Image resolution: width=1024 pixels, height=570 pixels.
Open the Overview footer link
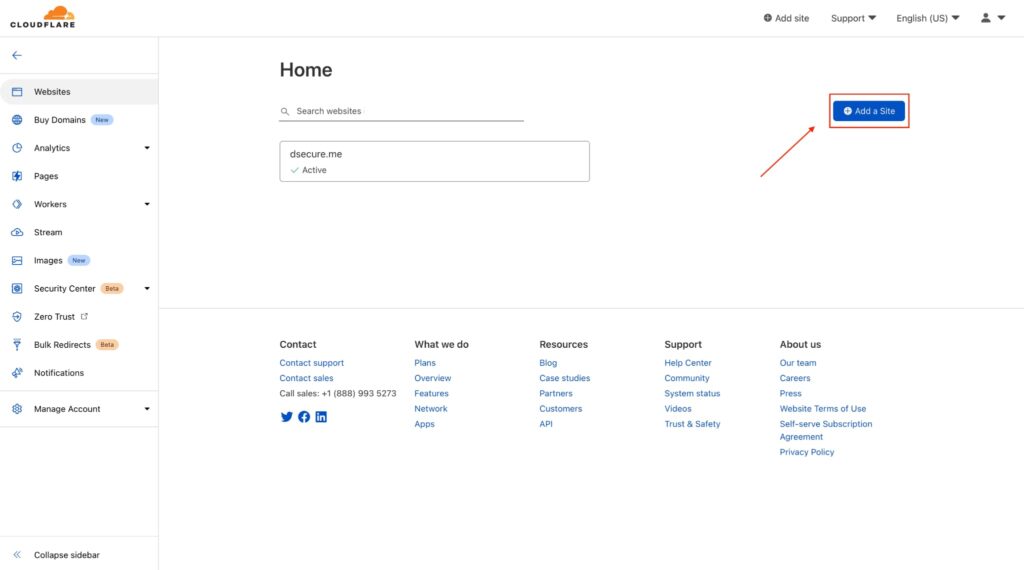(432, 378)
